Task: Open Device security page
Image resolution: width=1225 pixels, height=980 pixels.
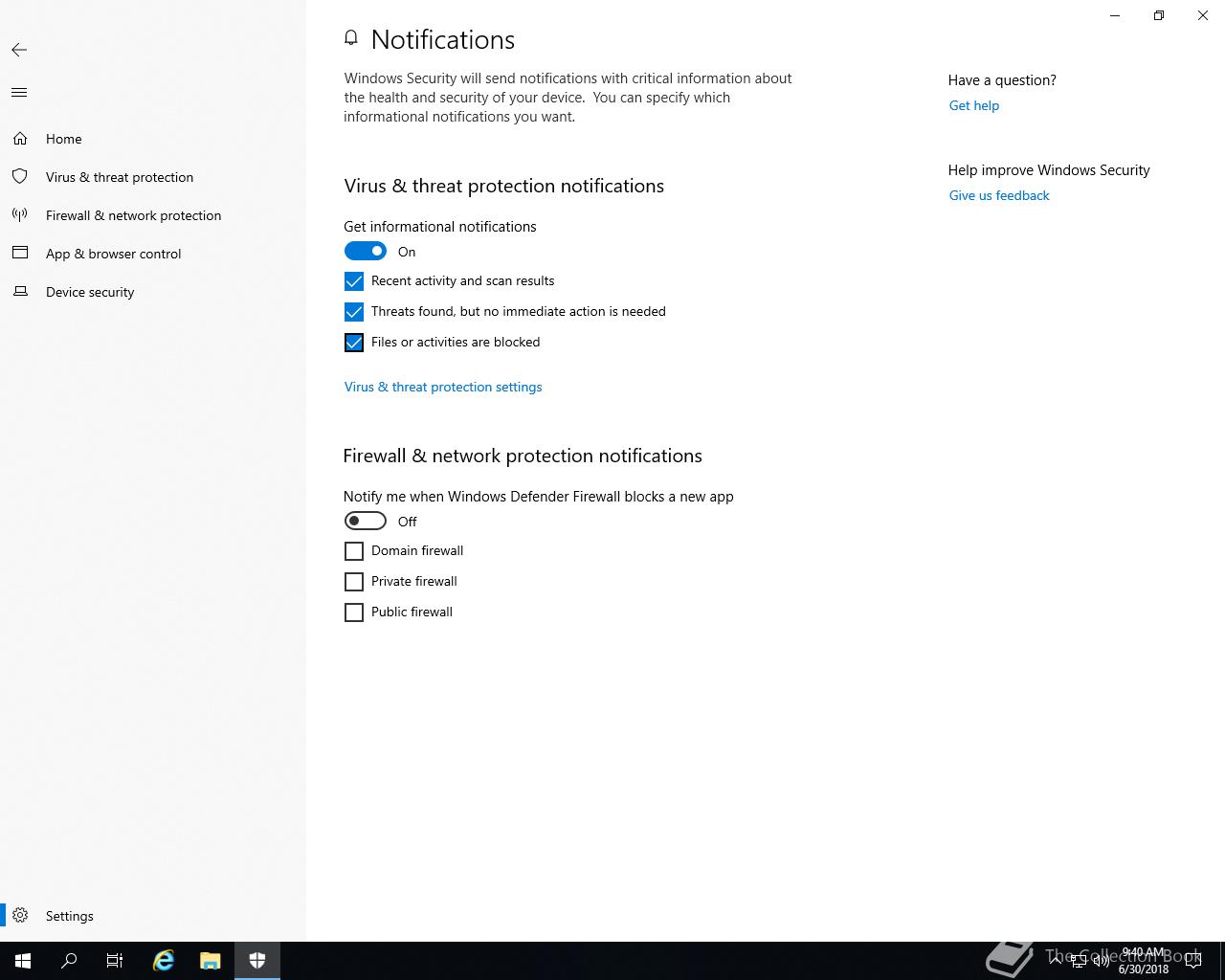Action: [x=153, y=292]
